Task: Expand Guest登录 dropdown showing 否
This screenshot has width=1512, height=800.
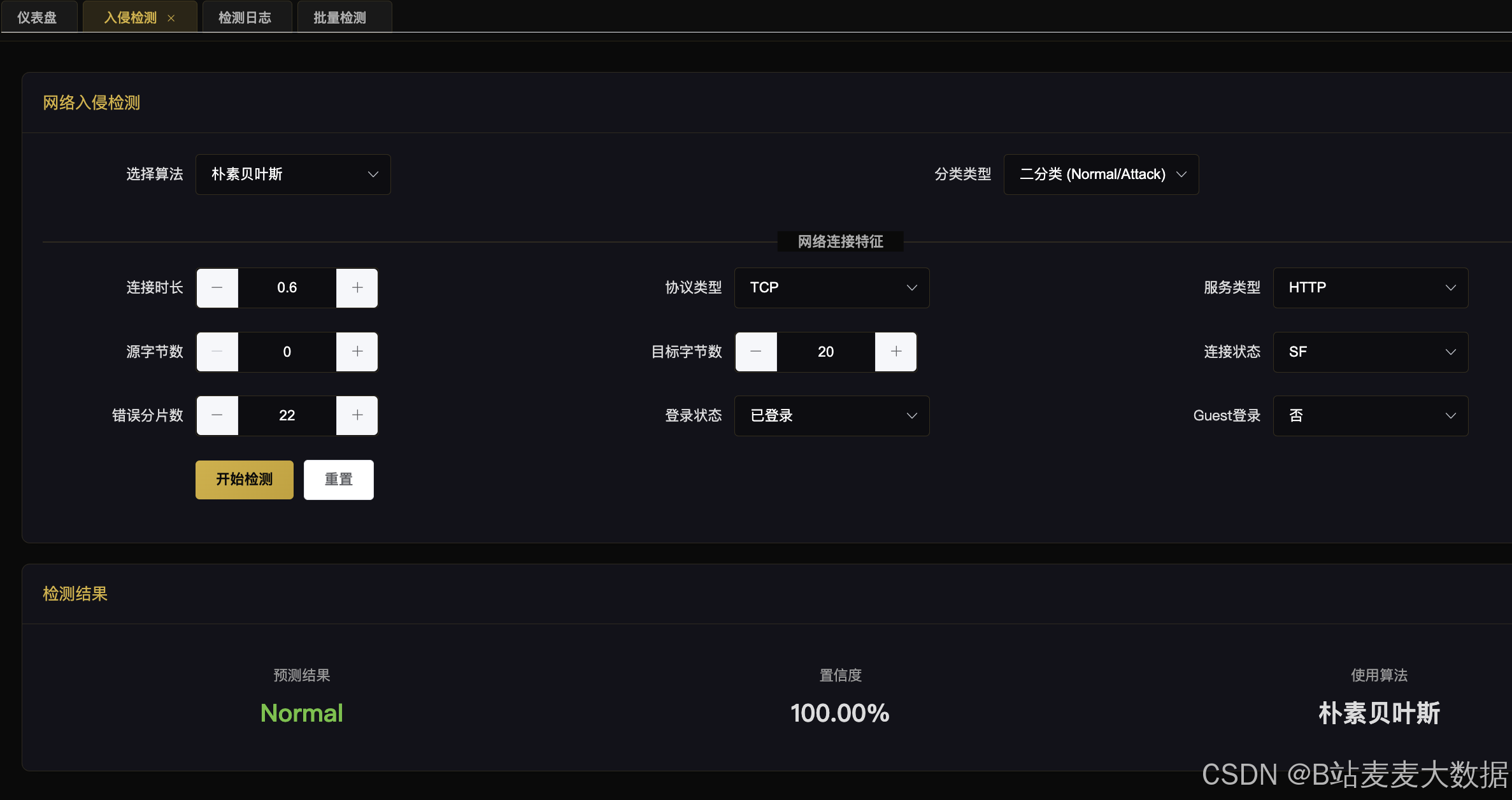Action: (x=1371, y=415)
